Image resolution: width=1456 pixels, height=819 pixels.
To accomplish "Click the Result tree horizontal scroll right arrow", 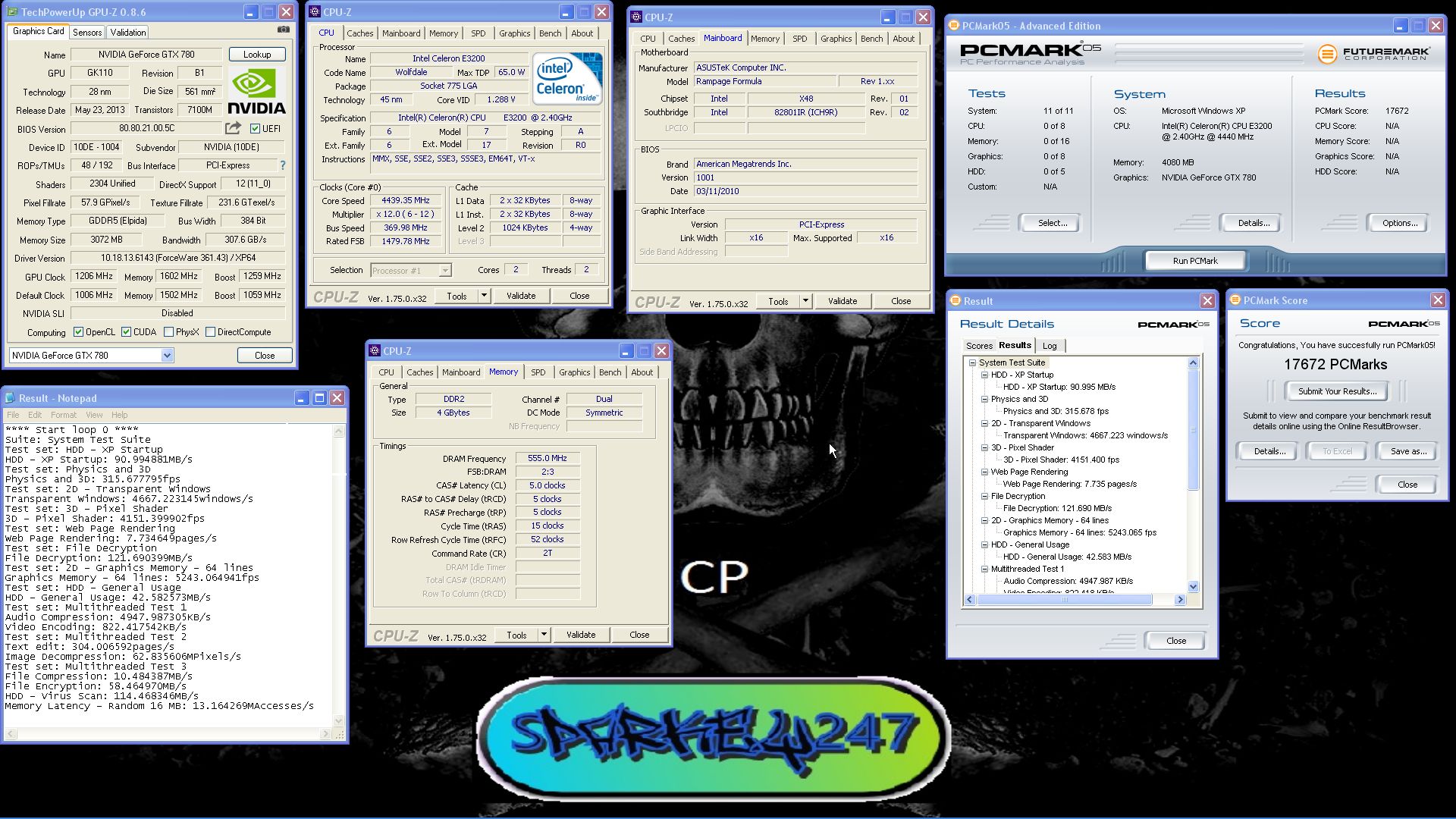I will 1180,600.
